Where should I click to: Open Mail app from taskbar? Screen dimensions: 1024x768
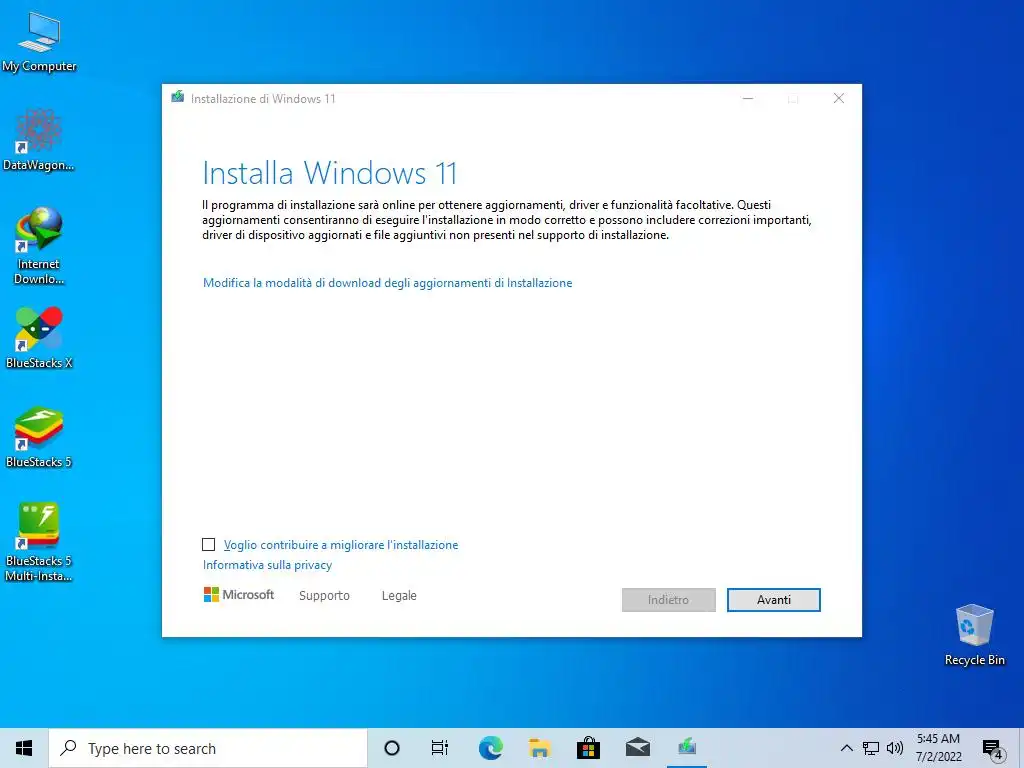coord(637,748)
